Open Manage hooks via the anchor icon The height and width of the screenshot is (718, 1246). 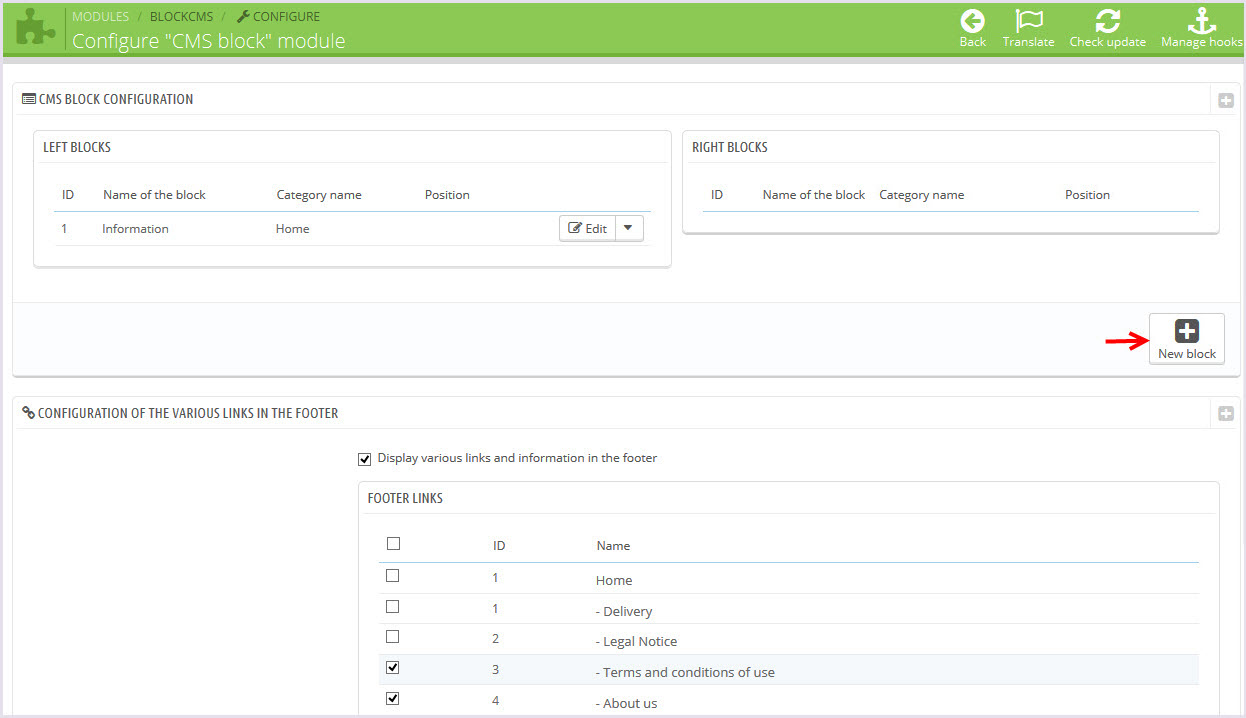[1200, 21]
